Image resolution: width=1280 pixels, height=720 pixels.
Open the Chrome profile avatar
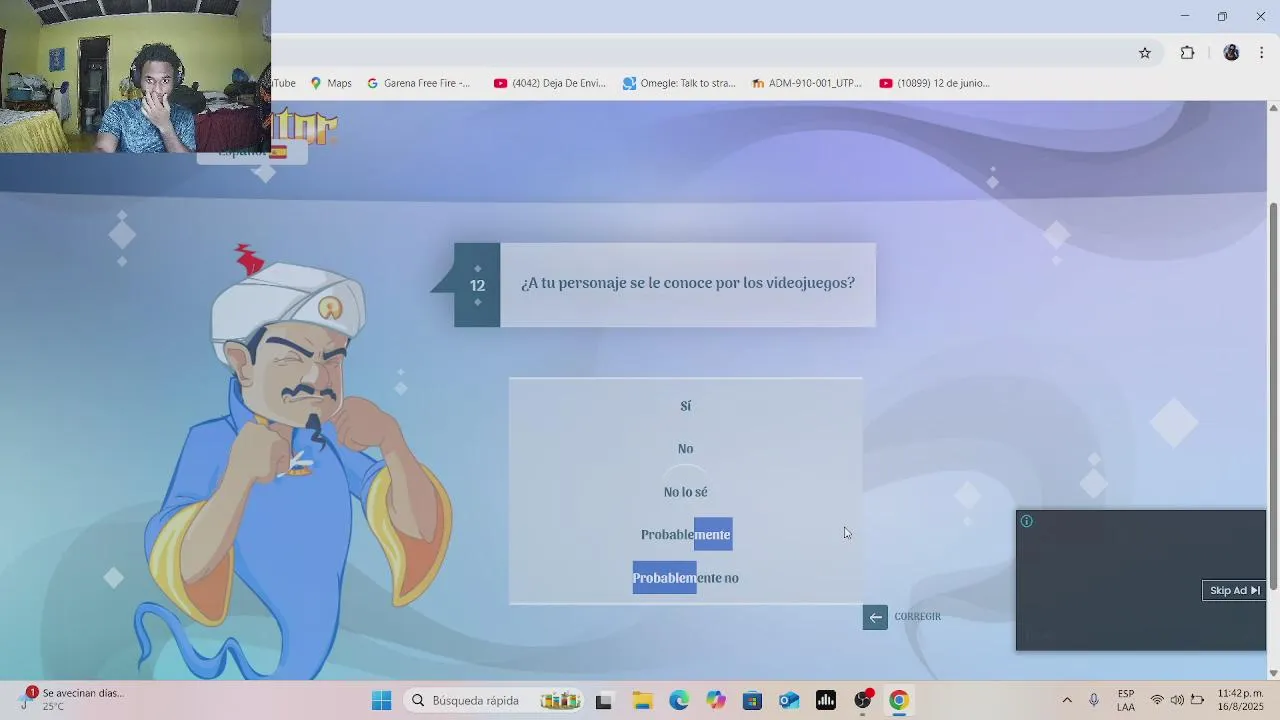1231,53
